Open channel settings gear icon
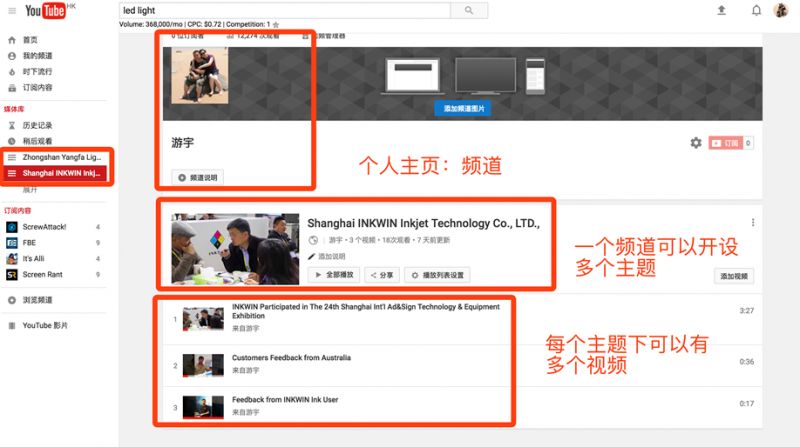Viewport: 800px width, 447px height. [x=696, y=143]
